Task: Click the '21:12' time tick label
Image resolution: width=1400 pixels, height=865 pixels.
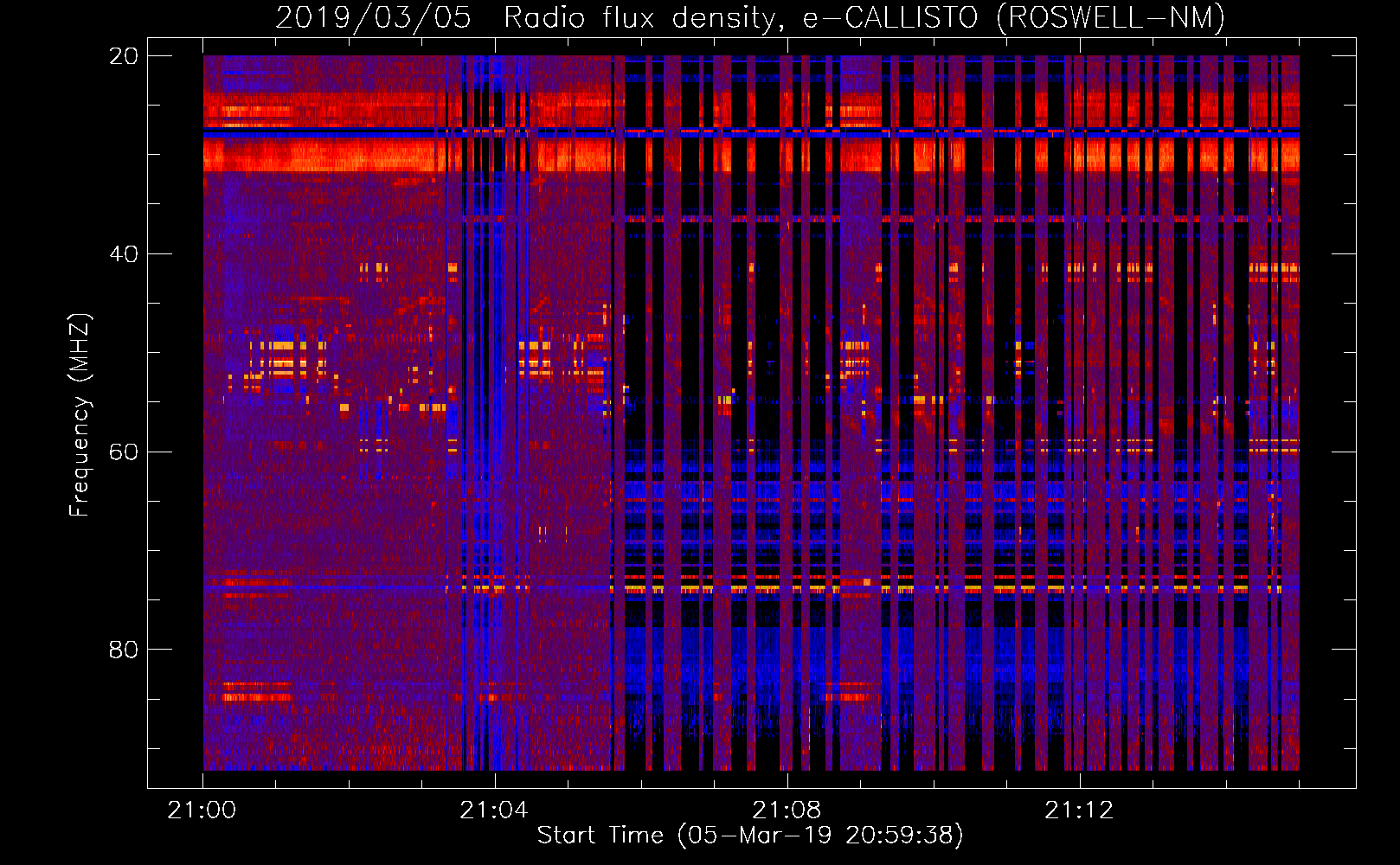Action: coord(1079,811)
